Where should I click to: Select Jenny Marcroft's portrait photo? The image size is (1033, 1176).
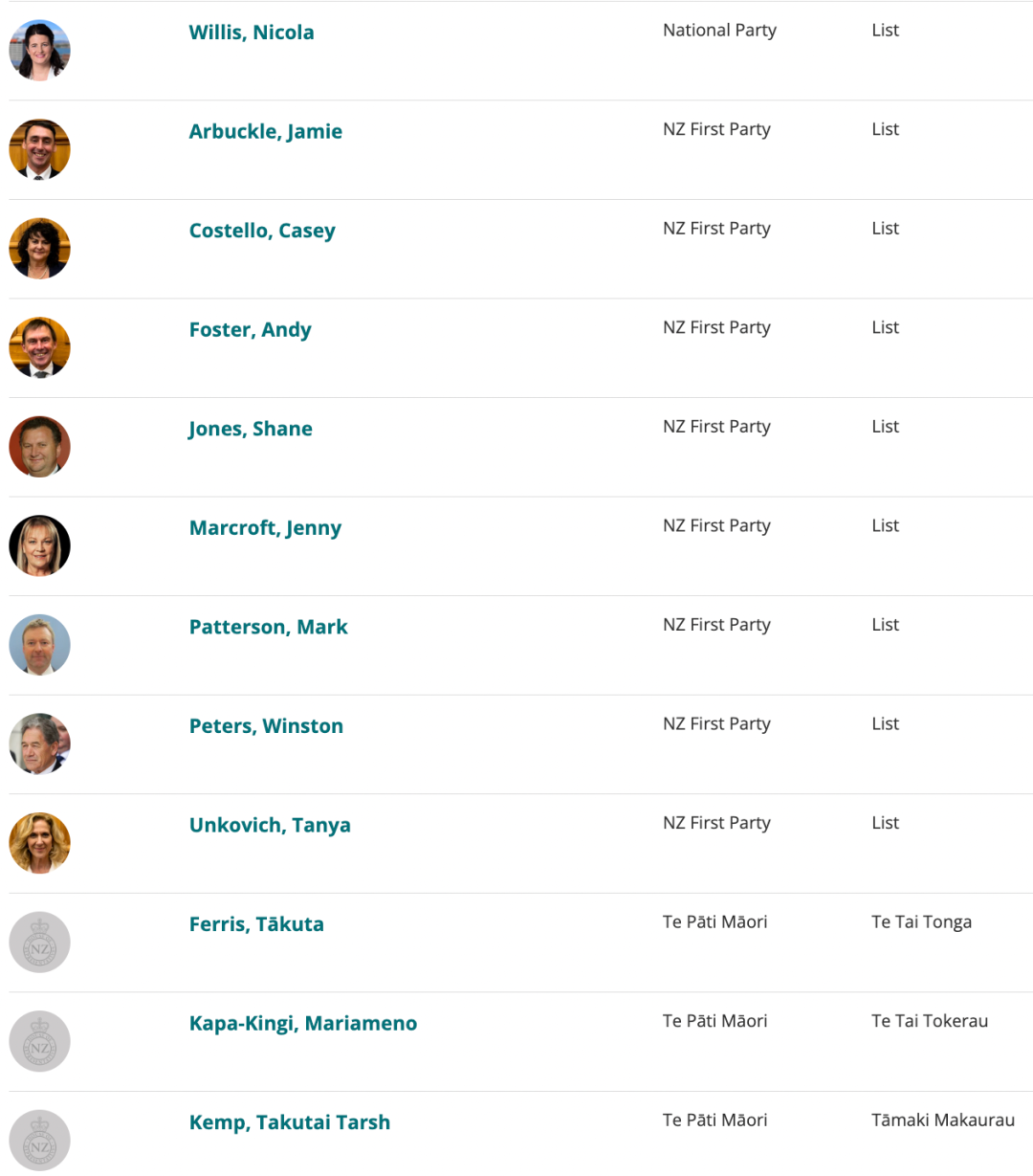click(x=39, y=545)
